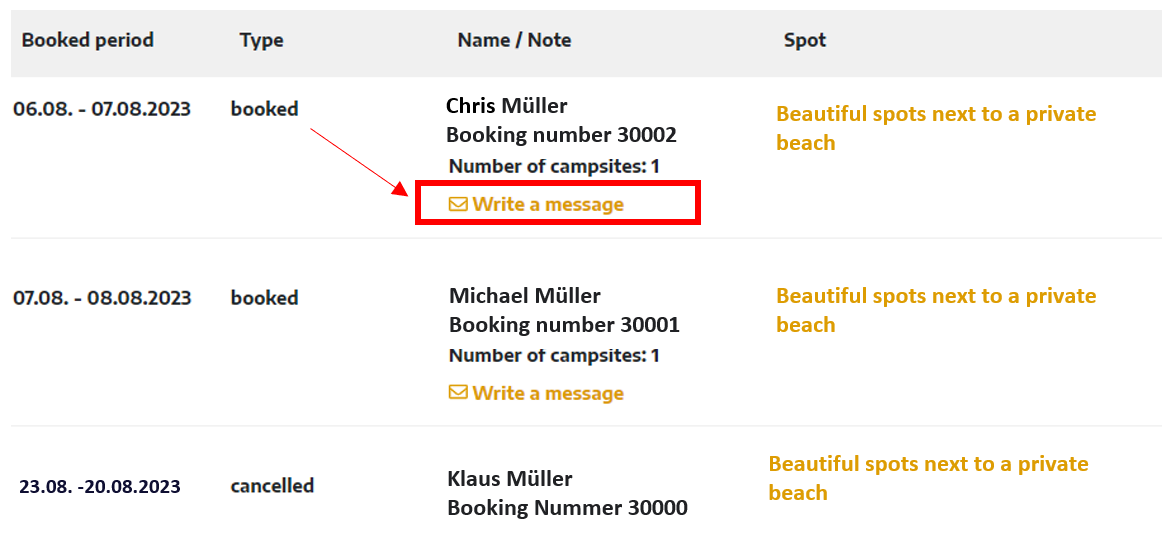
Task: Click the cancelled status label
Action: pos(273,486)
